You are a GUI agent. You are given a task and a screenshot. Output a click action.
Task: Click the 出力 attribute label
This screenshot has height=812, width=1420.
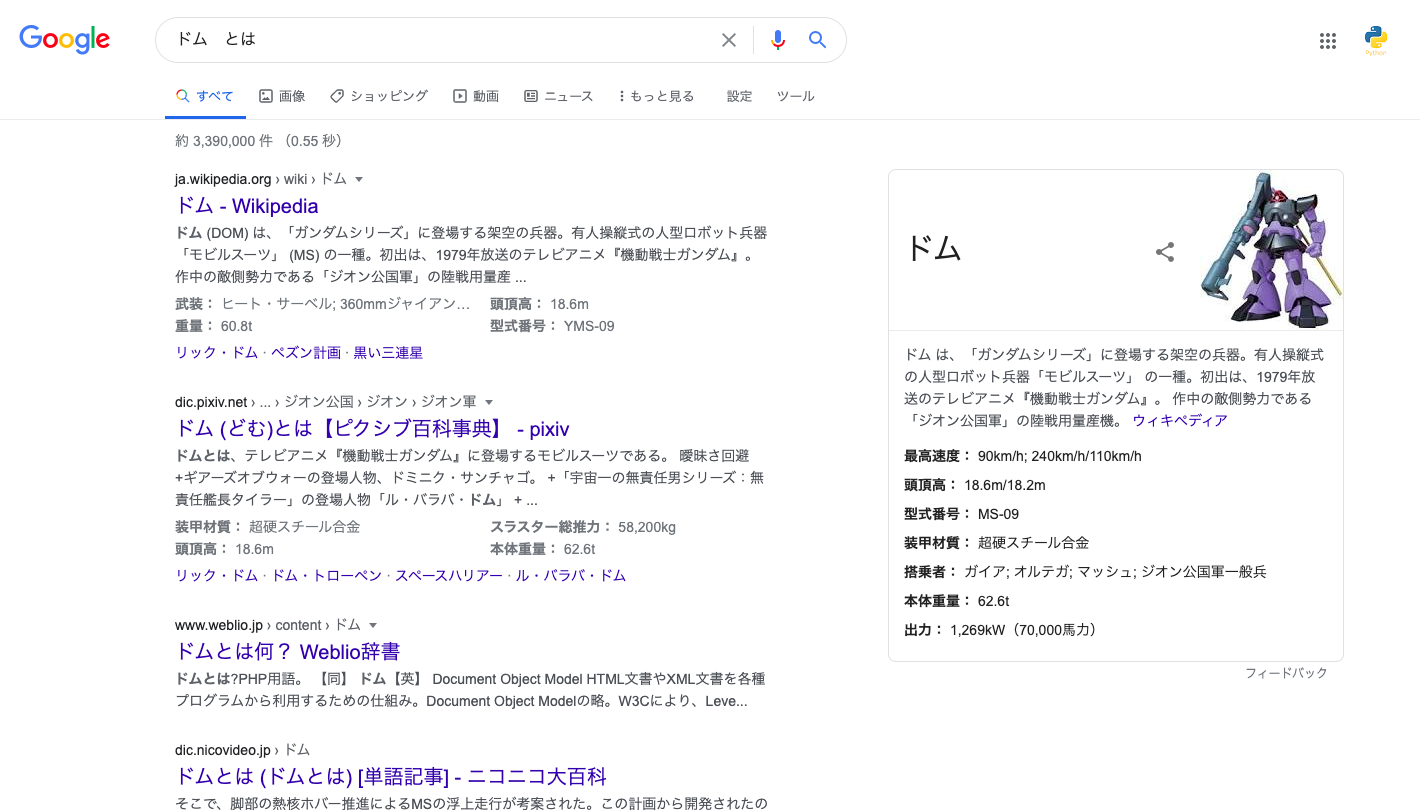[x=924, y=630]
